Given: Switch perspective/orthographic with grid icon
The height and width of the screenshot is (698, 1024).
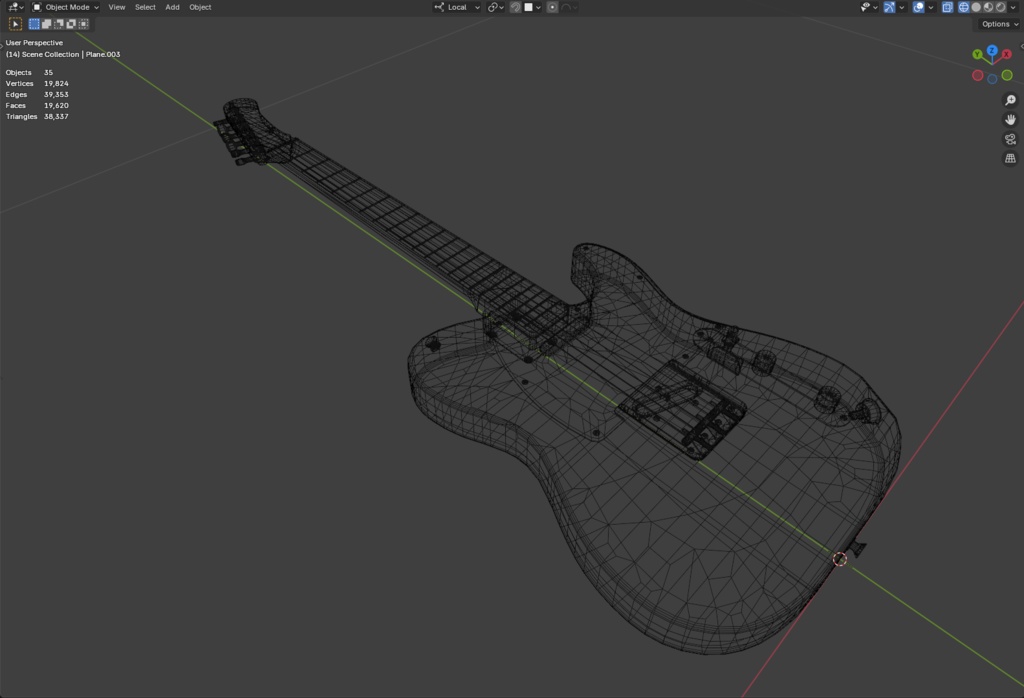Looking at the screenshot, I should click(1010, 159).
